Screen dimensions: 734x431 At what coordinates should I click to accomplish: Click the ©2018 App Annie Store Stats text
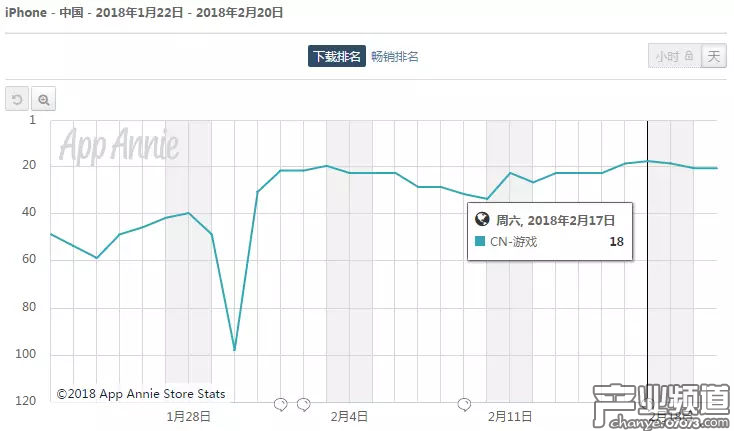point(140,394)
